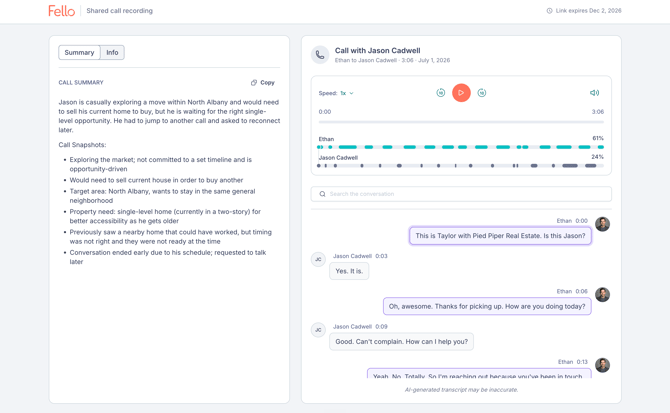The width and height of the screenshot is (670, 413).
Task: Click Ethan's avatar photo at 0:06 message
Action: [602, 295]
